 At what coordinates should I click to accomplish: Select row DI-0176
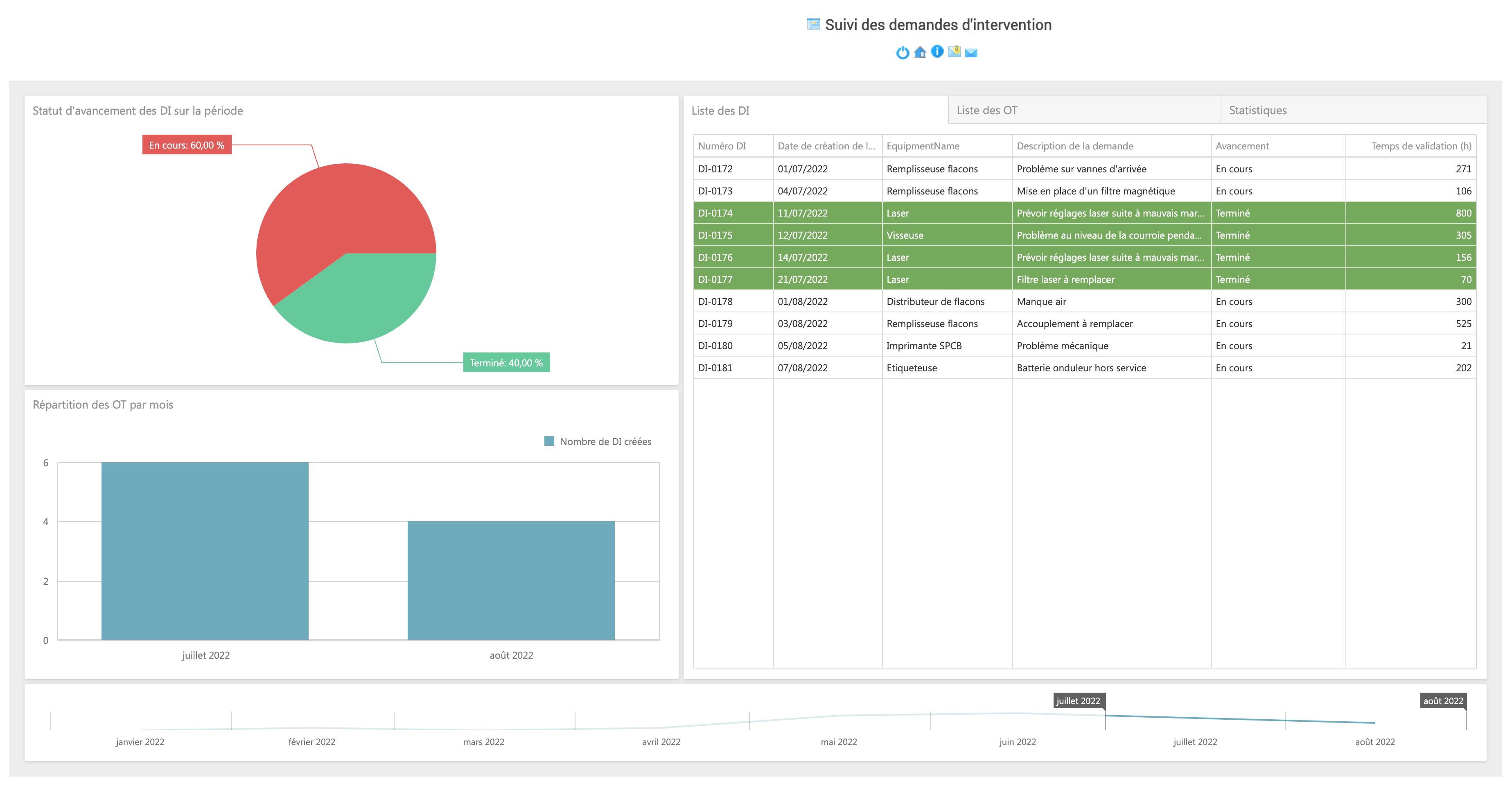(1085, 257)
